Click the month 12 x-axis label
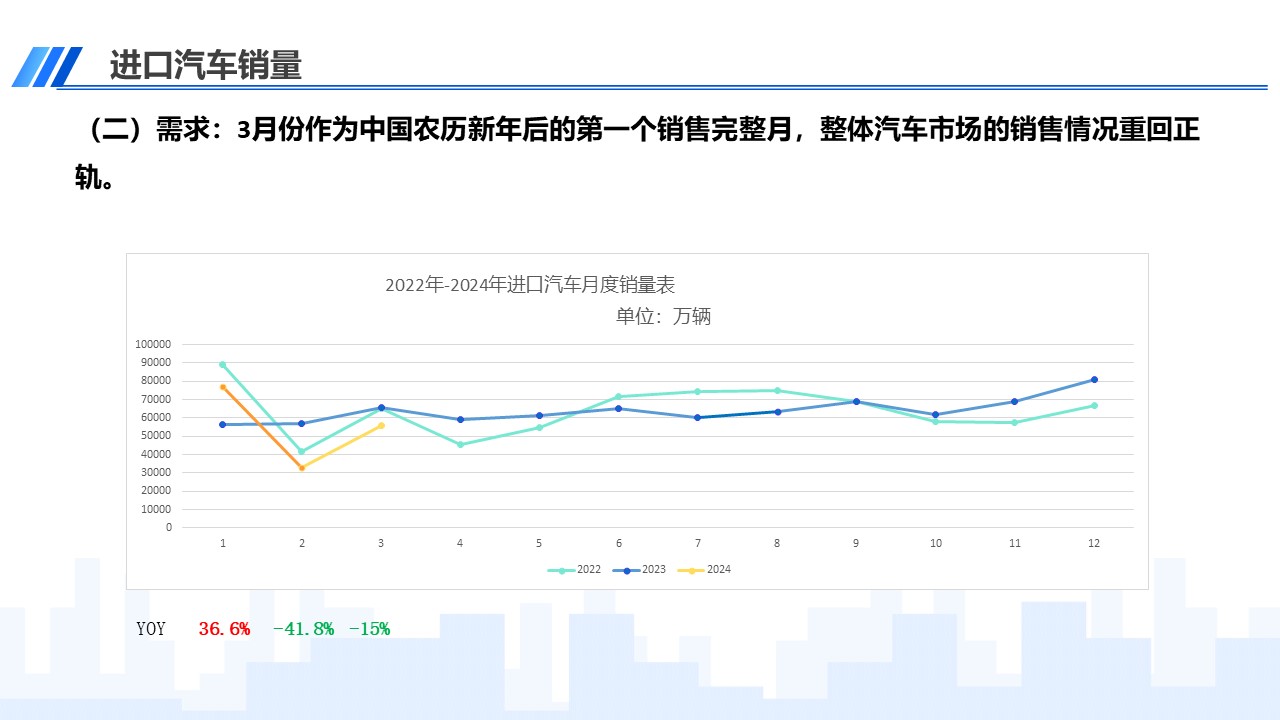Viewport: 1280px width, 720px height. pos(1094,543)
